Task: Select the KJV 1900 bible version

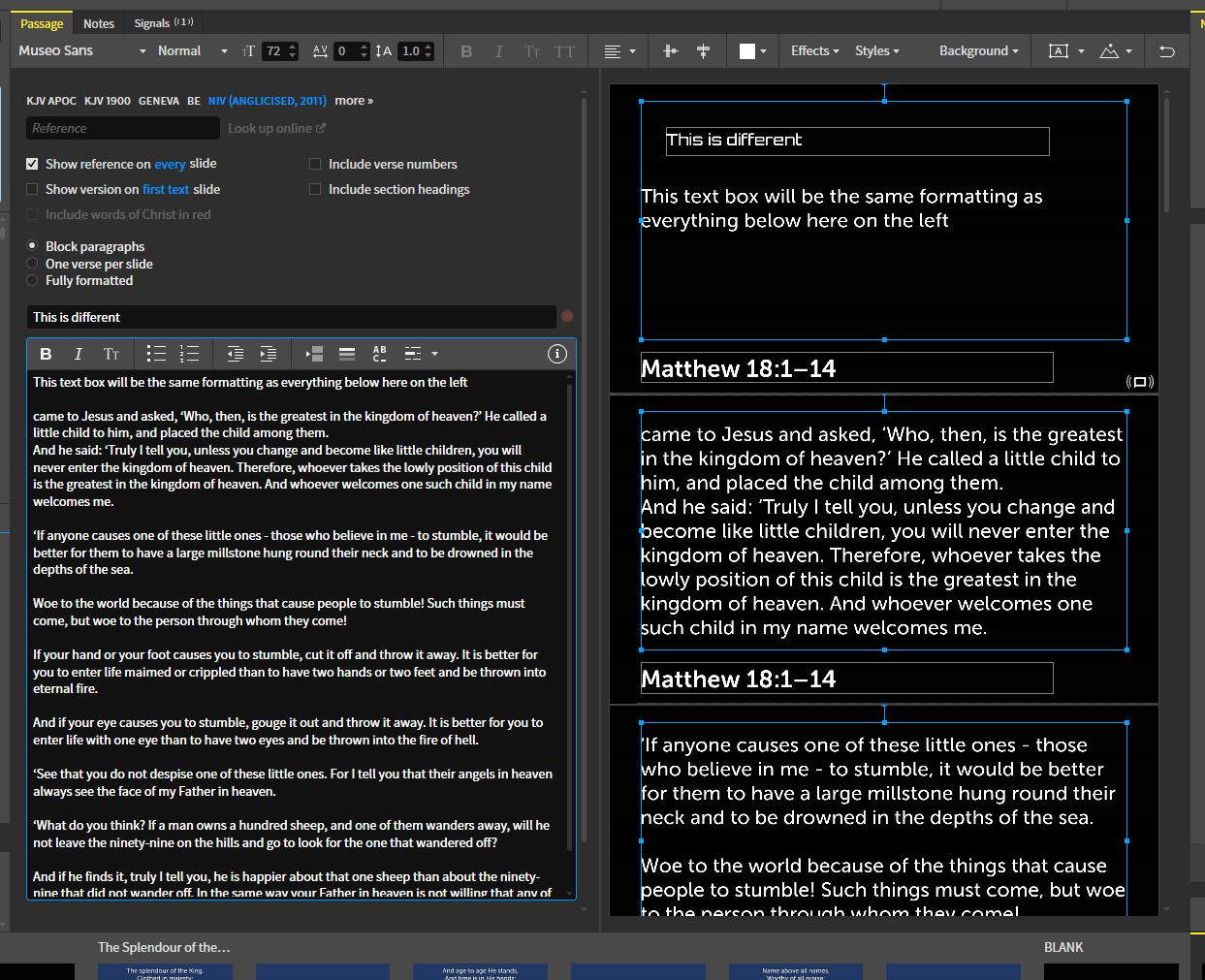Action: click(108, 101)
